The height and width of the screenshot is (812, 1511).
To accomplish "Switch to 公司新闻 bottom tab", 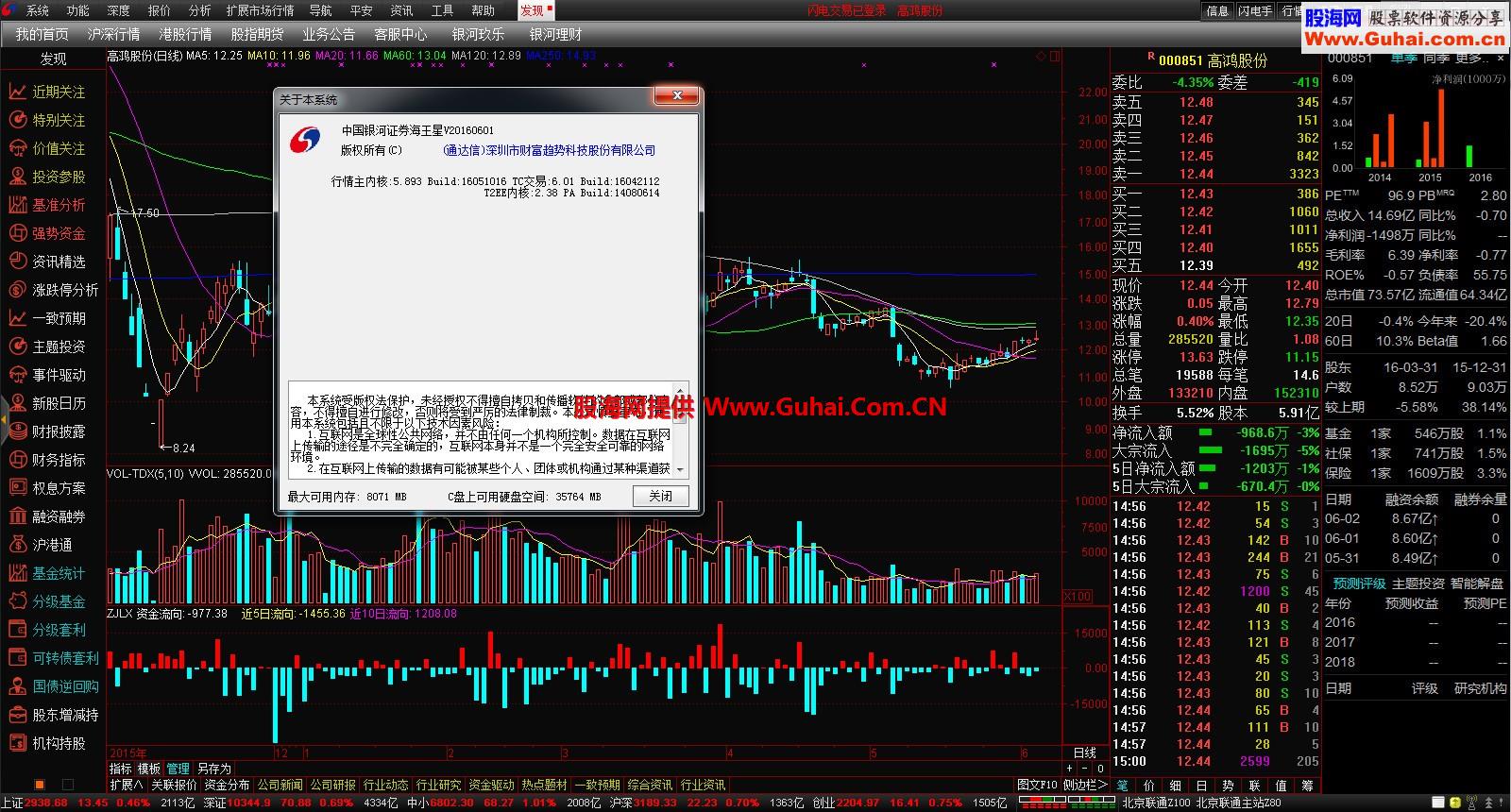I will pyautogui.click(x=280, y=785).
